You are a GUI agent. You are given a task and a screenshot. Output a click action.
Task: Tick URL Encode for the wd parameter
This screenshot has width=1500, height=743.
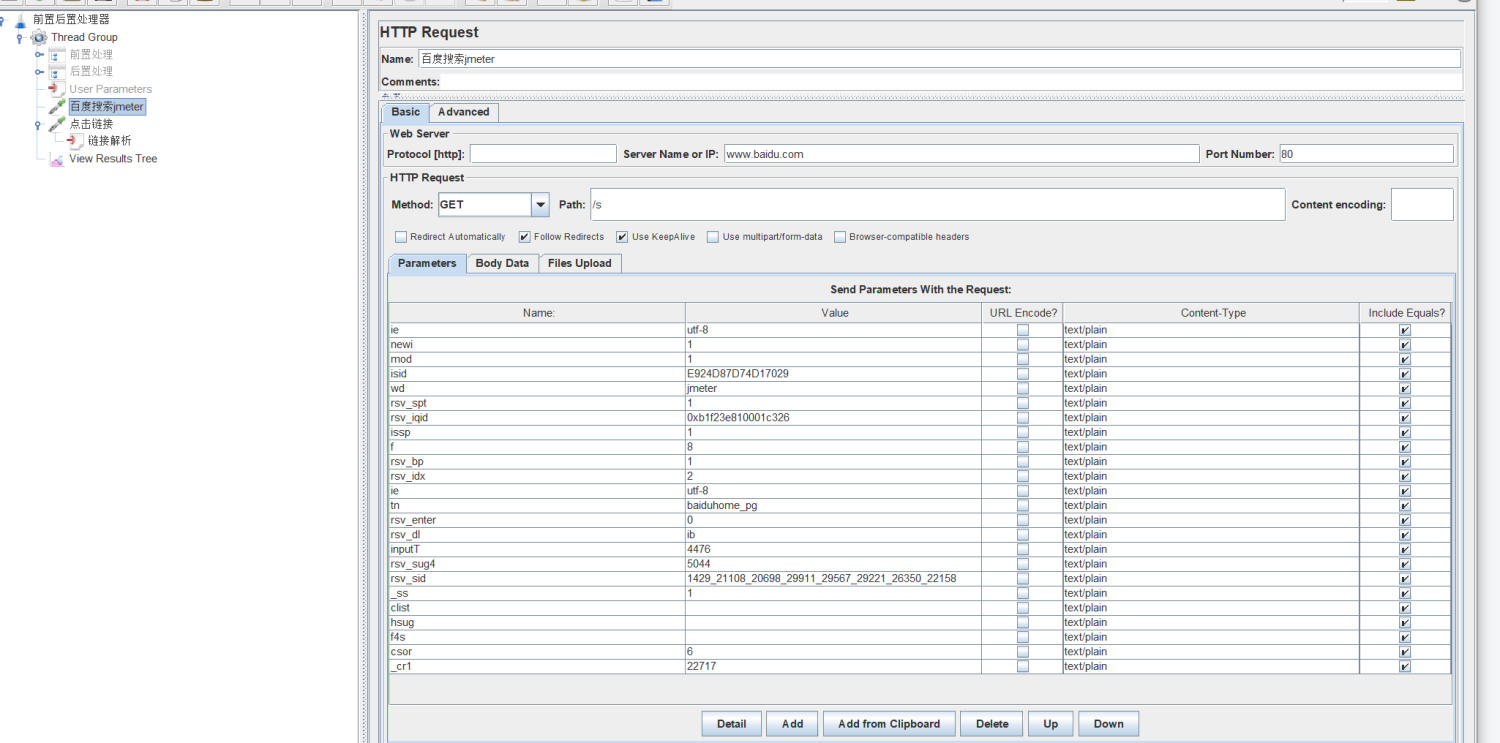[1022, 388]
